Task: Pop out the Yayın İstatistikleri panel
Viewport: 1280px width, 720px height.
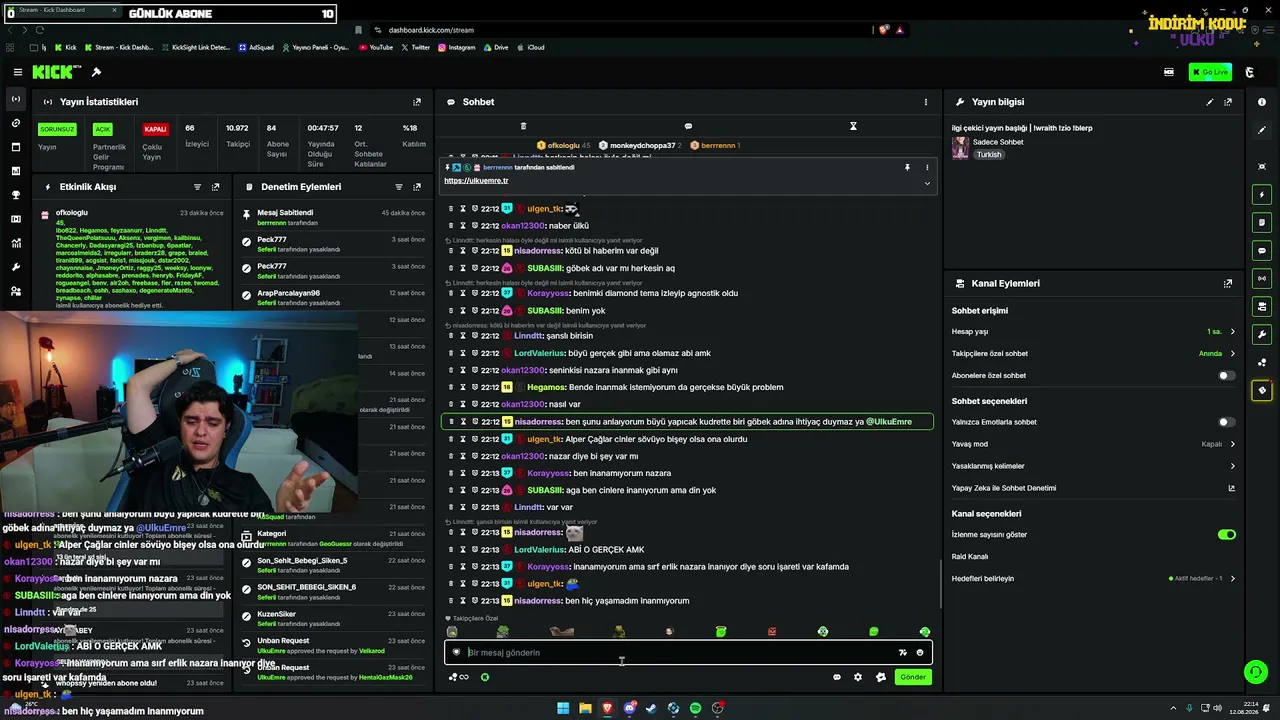Action: (417, 102)
